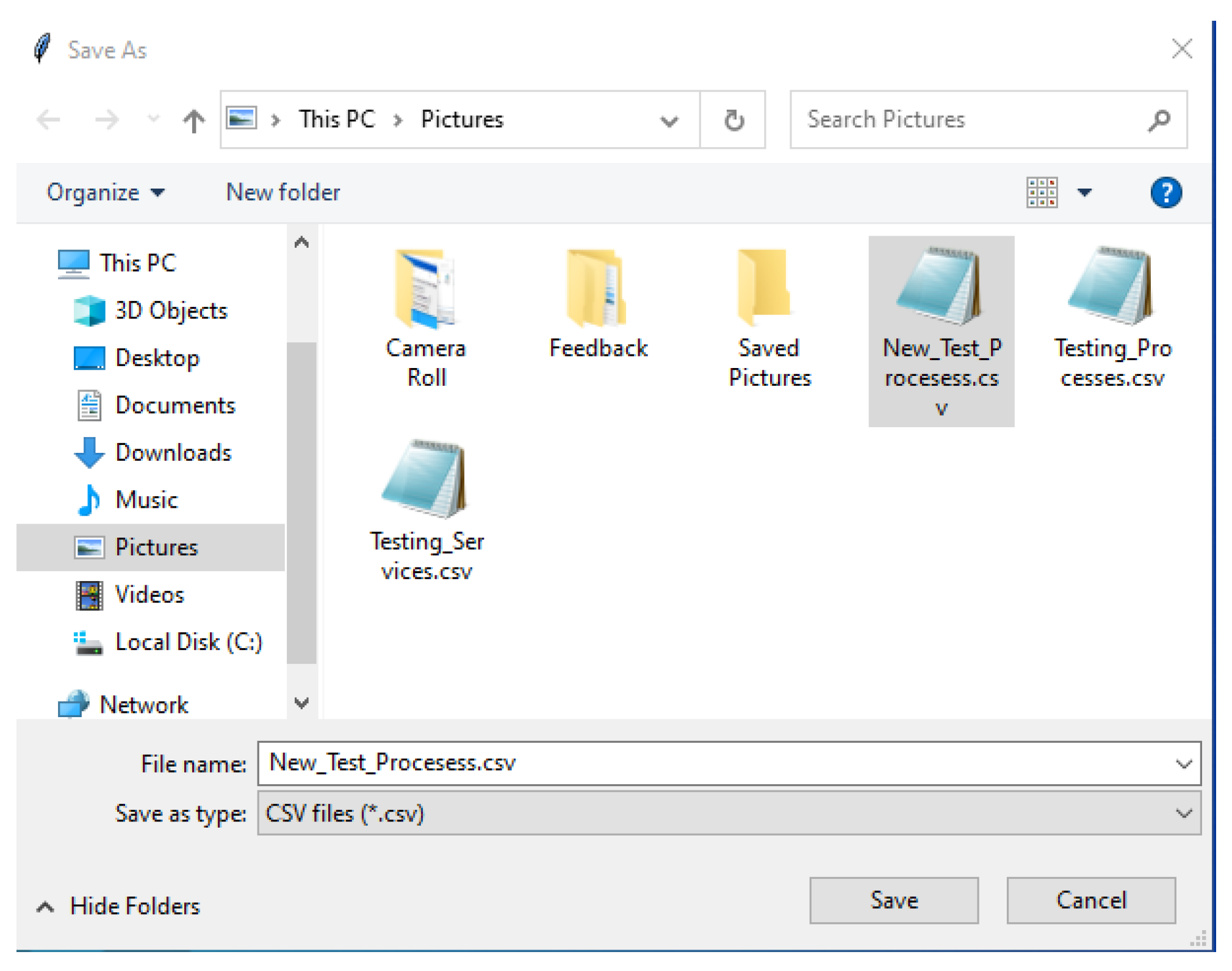Open the Help question mark icon
Viewport: 1232px width, 971px height.
(1165, 193)
